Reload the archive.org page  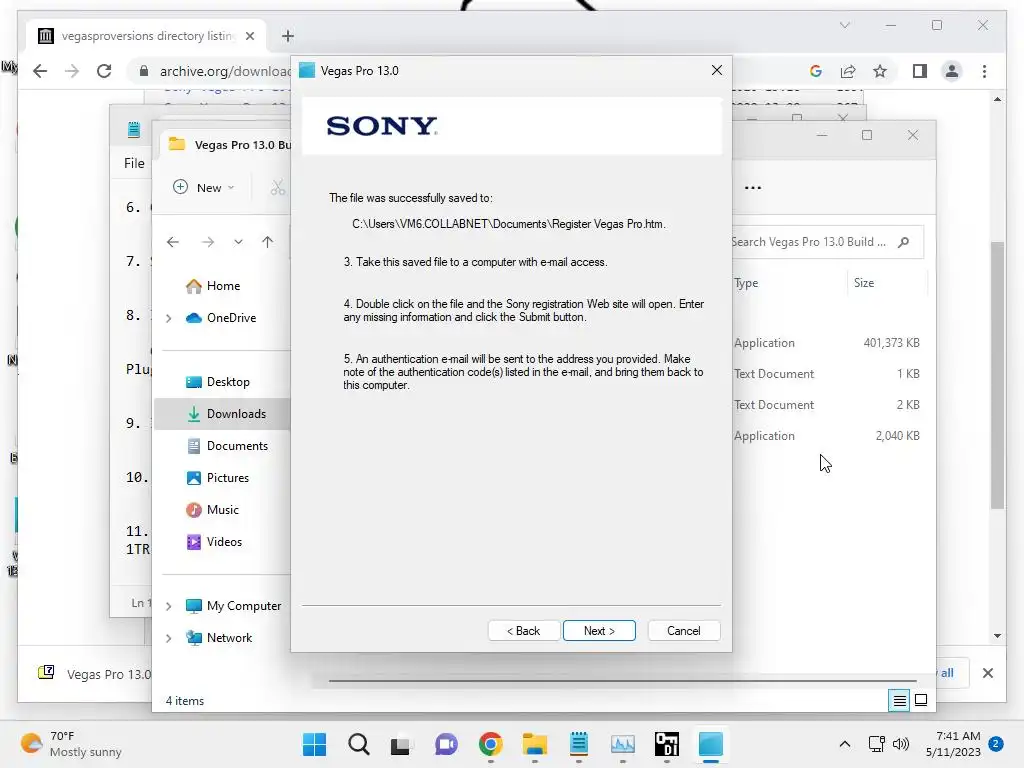pyautogui.click(x=104, y=71)
